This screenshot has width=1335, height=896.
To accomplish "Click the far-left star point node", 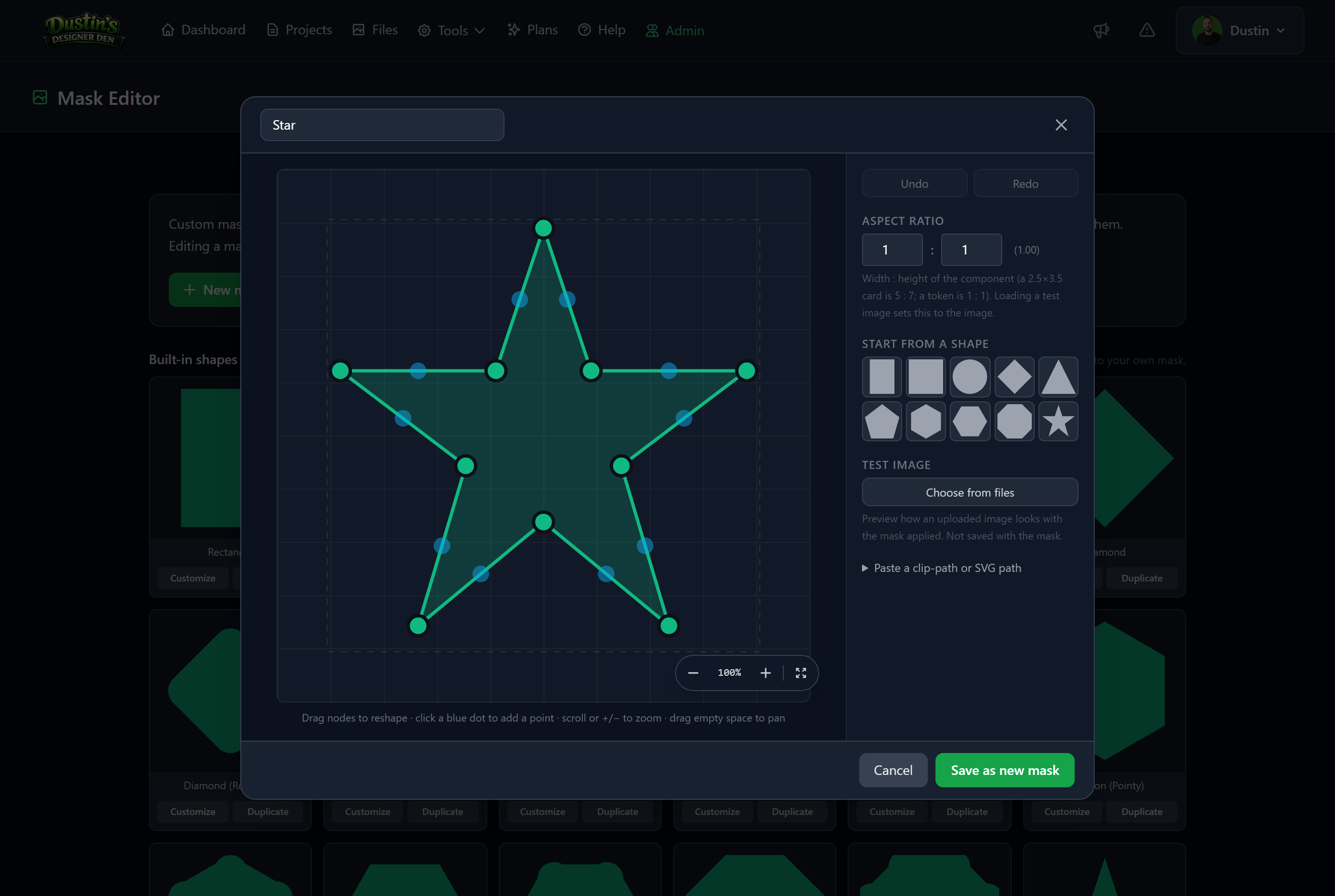I will pos(340,371).
